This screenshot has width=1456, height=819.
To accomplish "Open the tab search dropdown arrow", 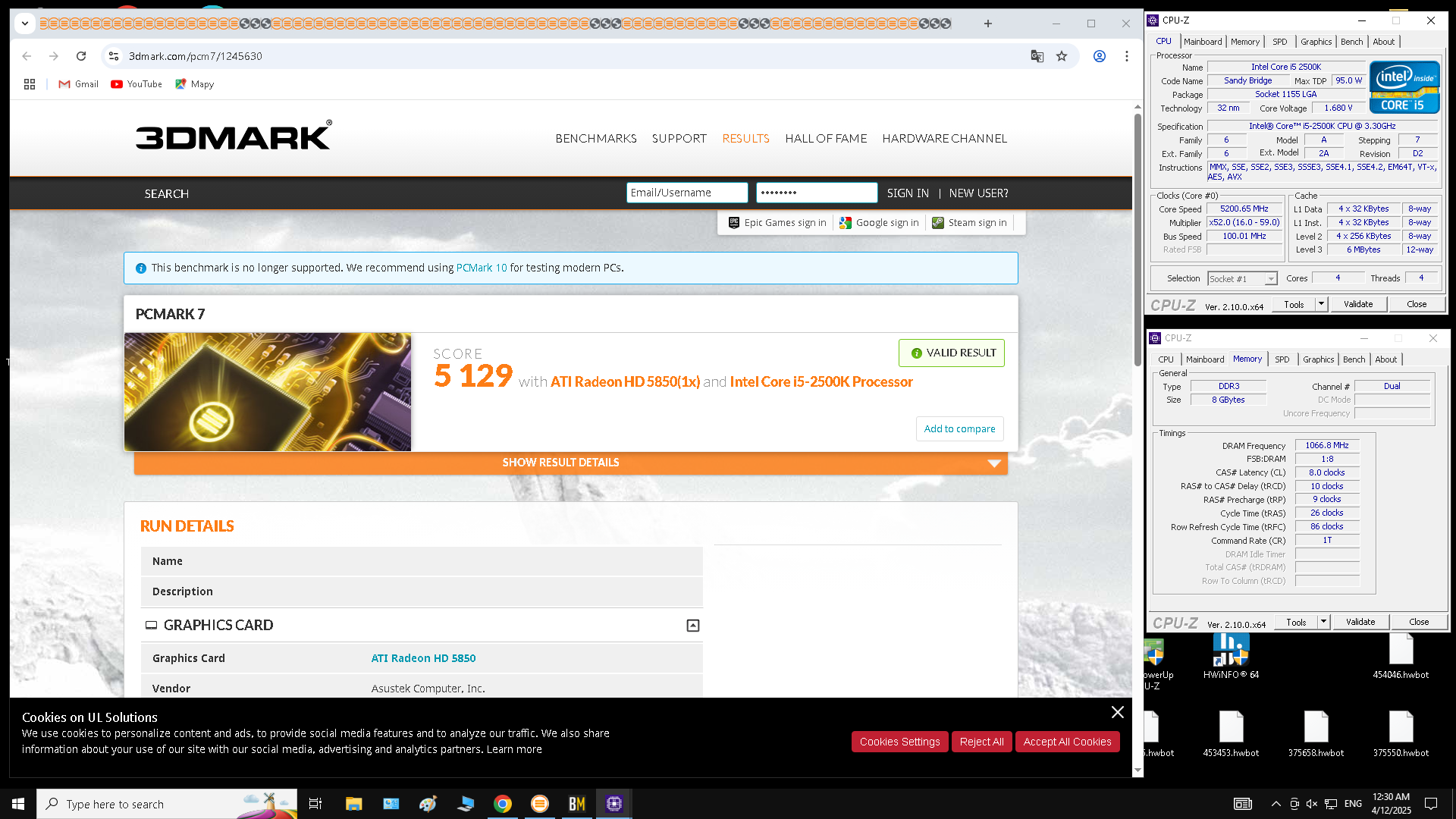I will click(x=25, y=24).
